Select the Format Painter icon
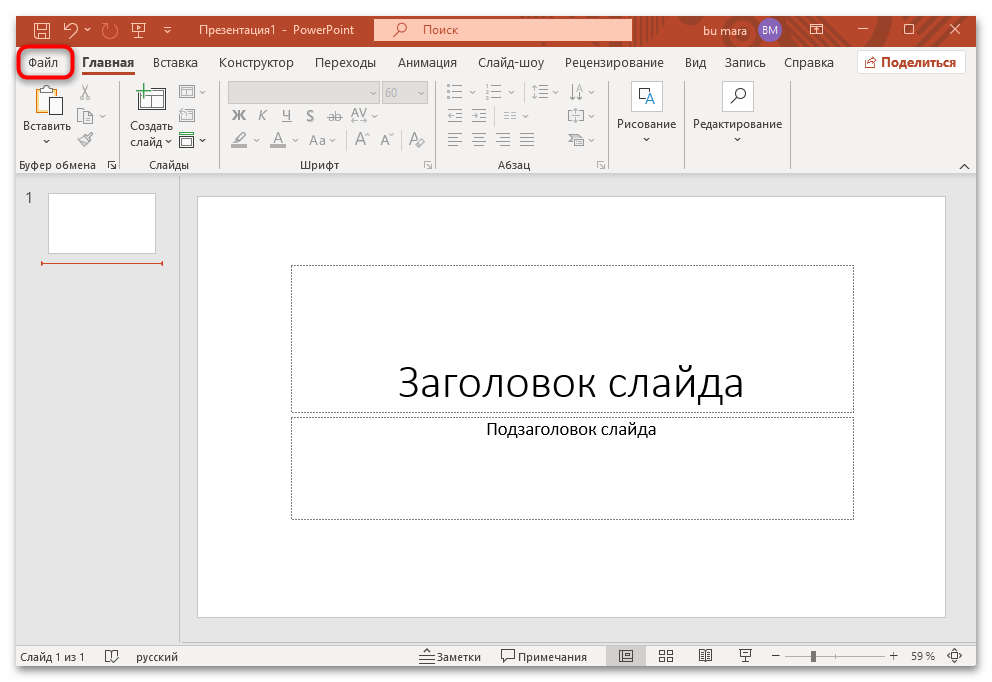The image size is (992, 682). click(x=85, y=140)
